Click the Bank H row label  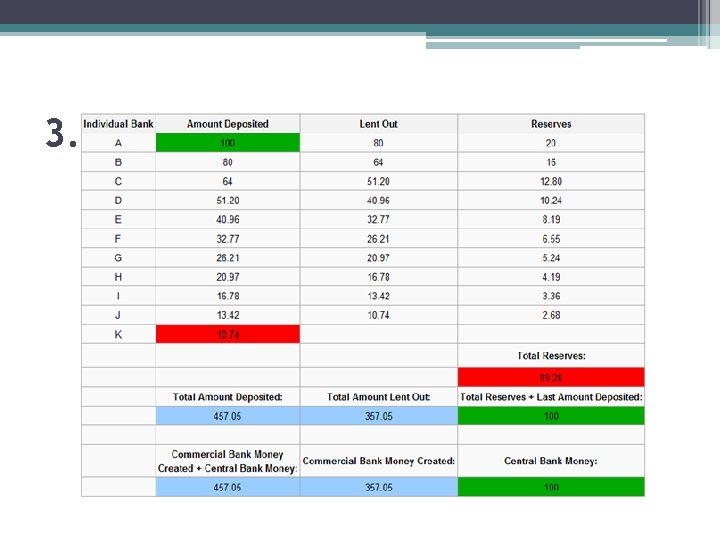pos(118,277)
